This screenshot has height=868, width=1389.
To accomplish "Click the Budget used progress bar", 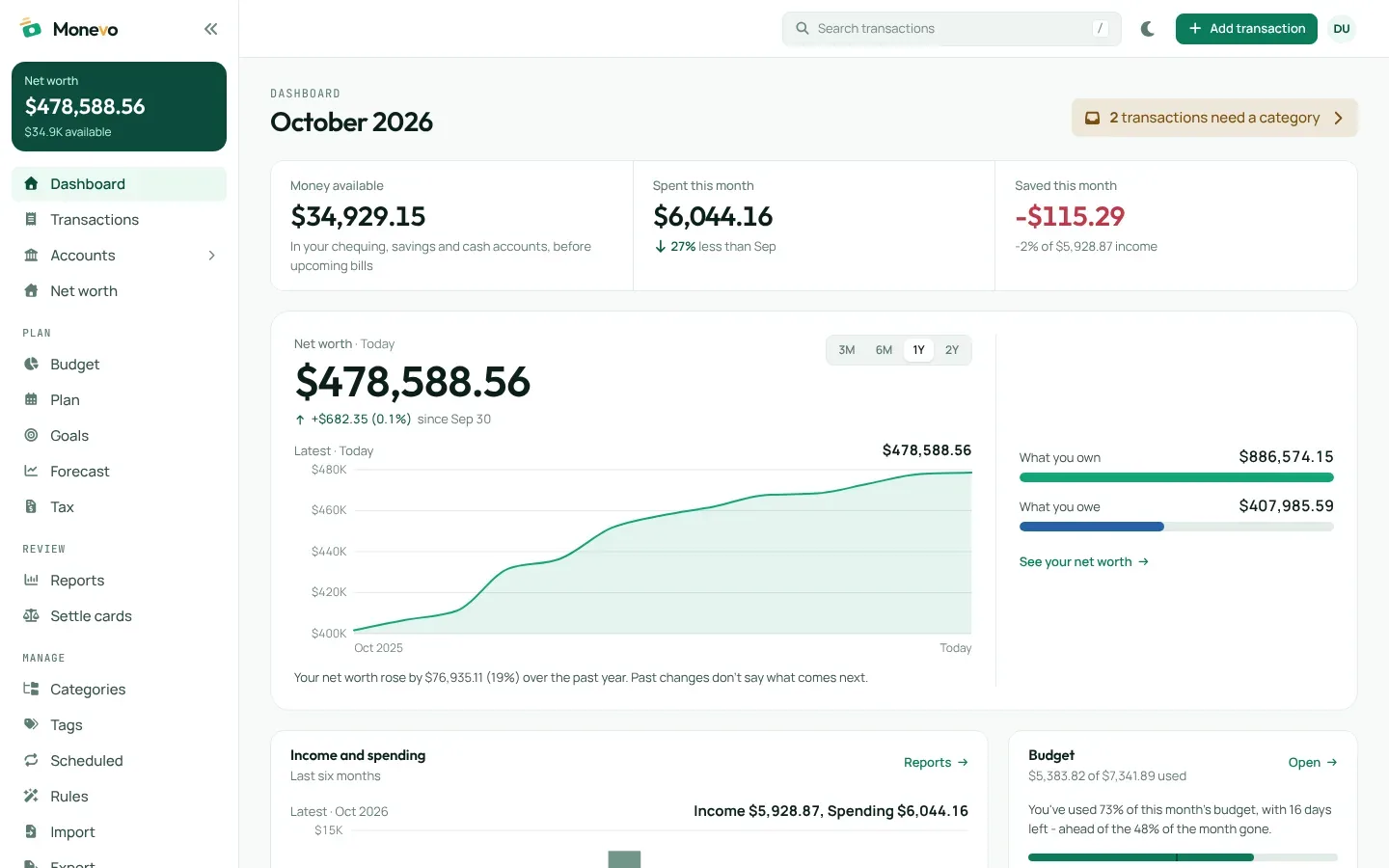I will (1183, 857).
